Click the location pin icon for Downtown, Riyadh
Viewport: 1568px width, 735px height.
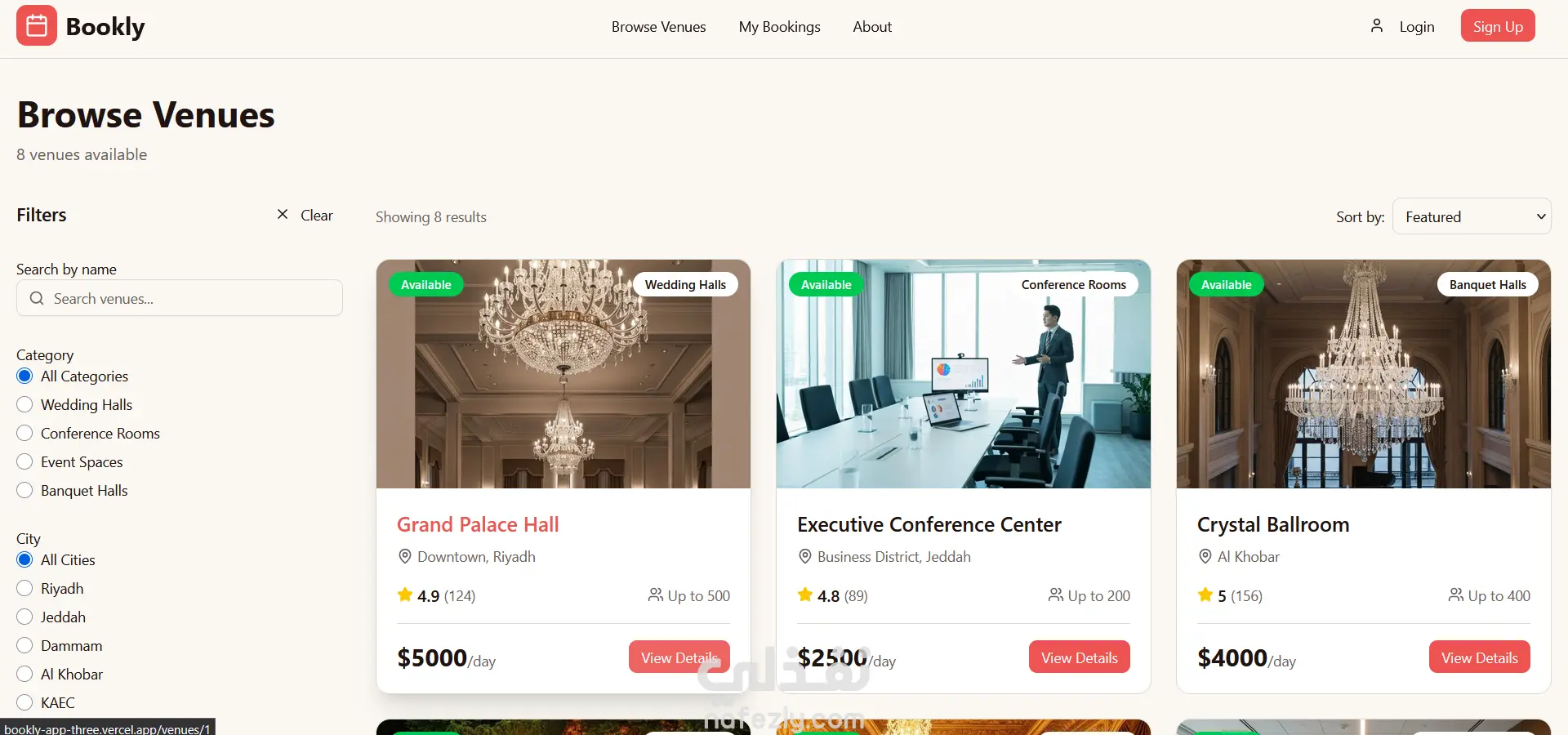(404, 557)
